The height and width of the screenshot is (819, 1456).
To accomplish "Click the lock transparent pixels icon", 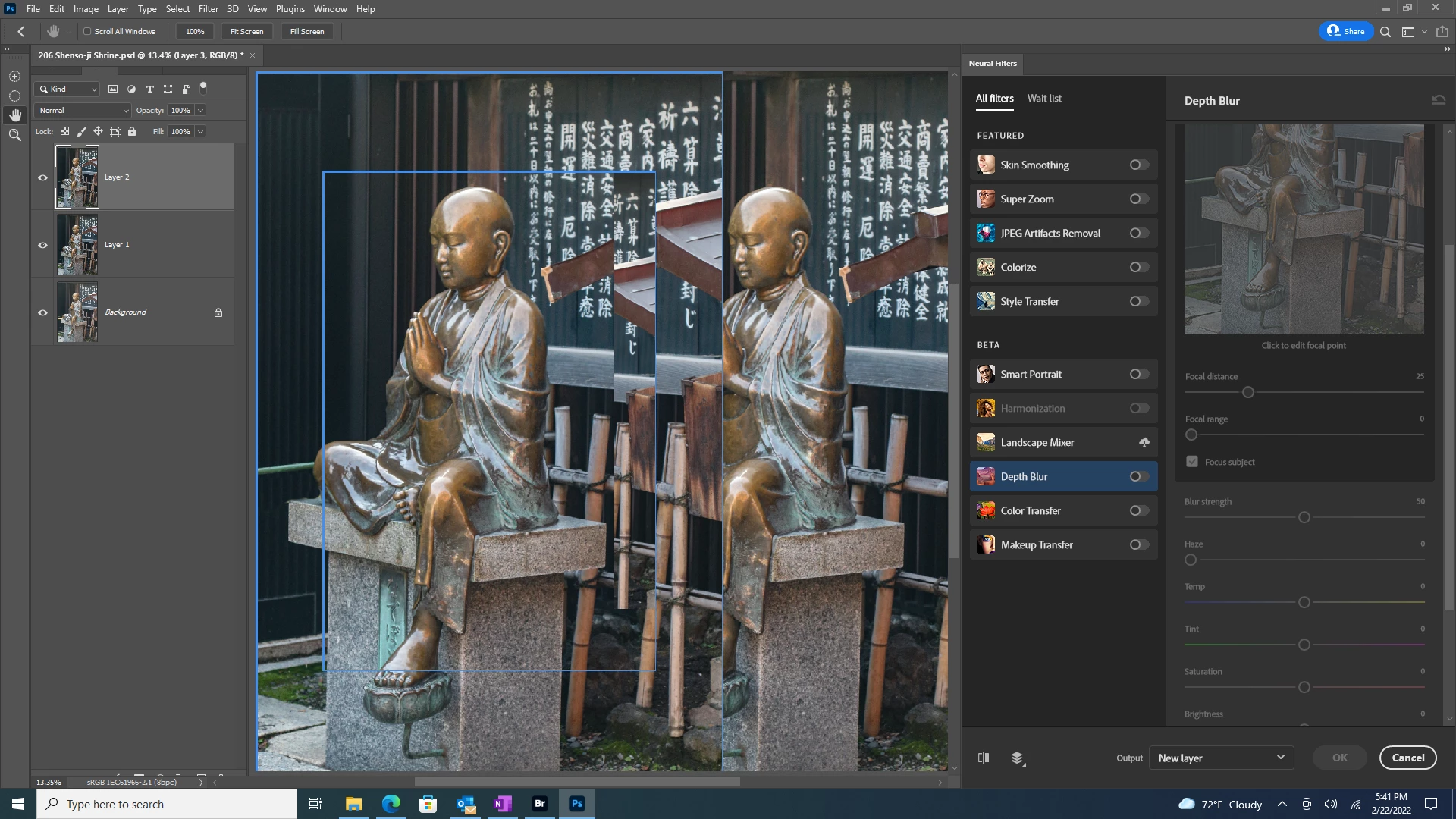I will coord(65,131).
